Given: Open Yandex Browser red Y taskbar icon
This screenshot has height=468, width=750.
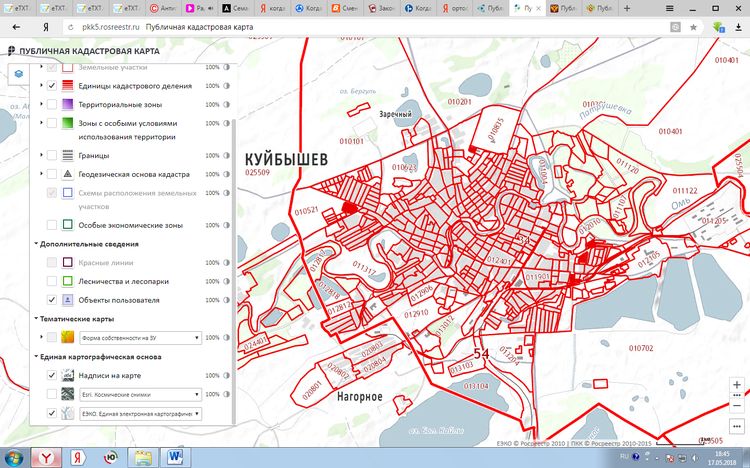Looking at the screenshot, I should pyautogui.click(x=46, y=457).
